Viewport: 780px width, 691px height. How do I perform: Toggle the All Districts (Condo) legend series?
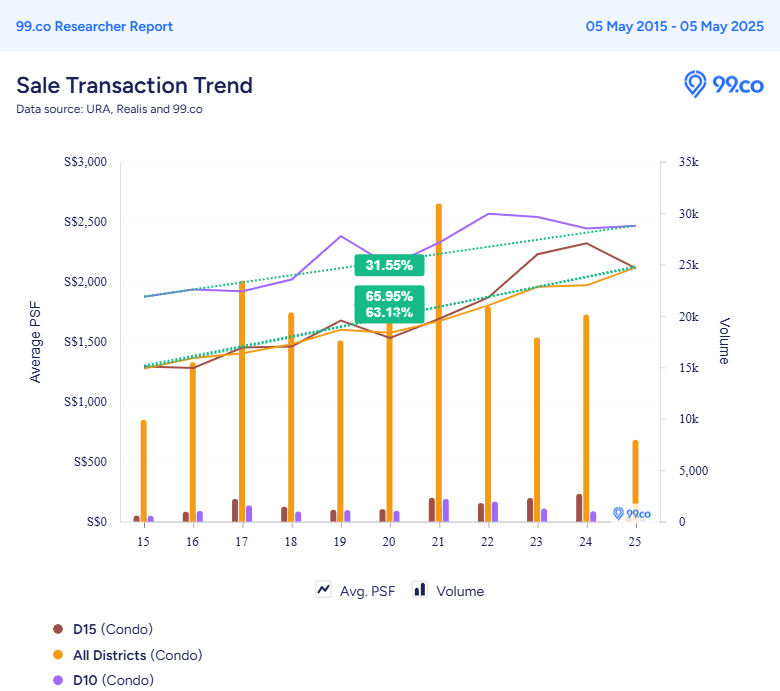[128, 655]
